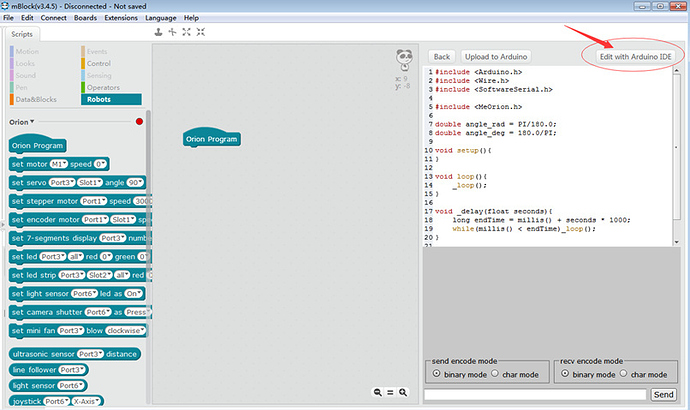
Task: Open the Orion board dropdown arrow
Action: (32, 121)
